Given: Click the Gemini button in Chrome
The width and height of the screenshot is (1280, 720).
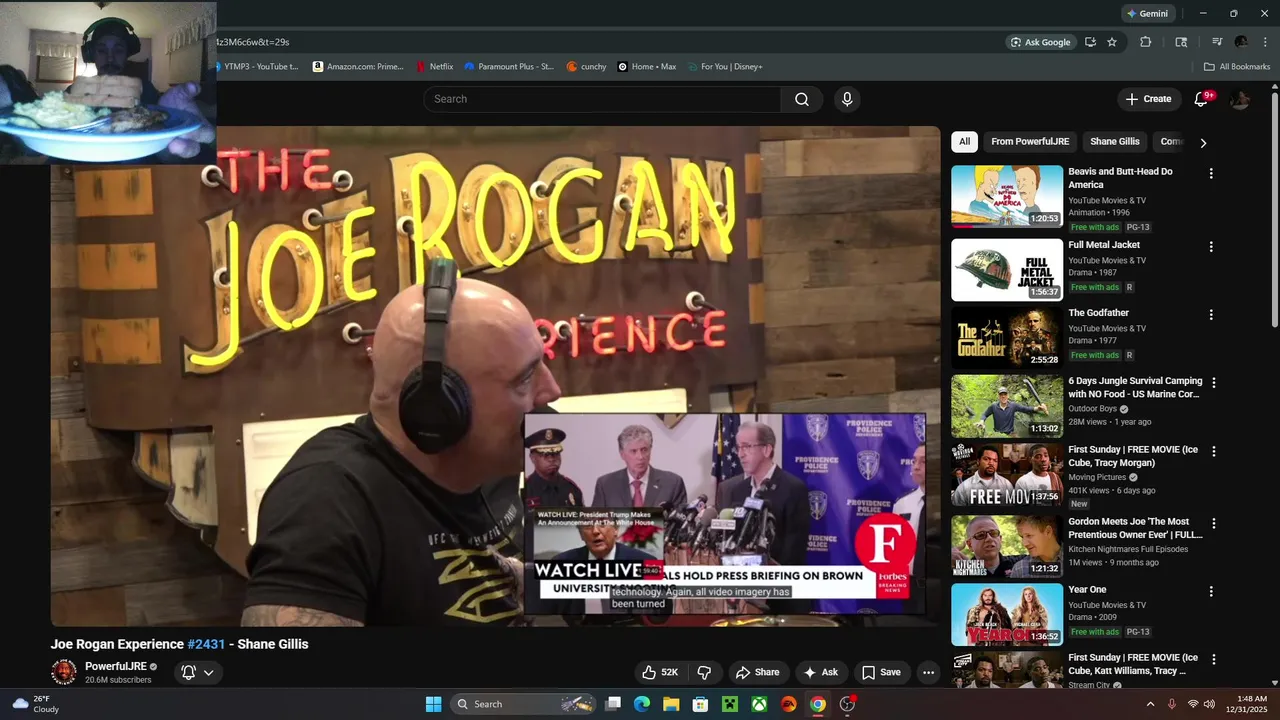Looking at the screenshot, I should click(1147, 14).
